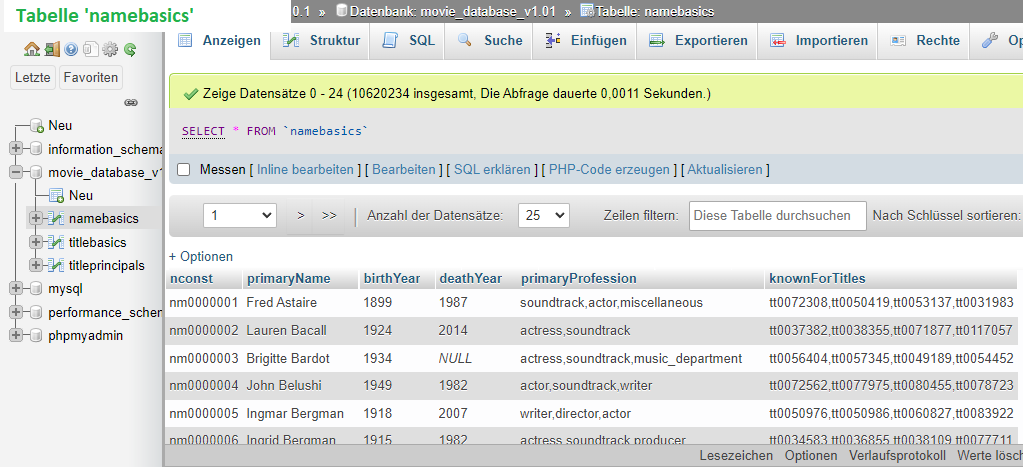This screenshot has height=467, width=1023.
Task: Click the new database icon next to top Neu
Action: coord(37,126)
